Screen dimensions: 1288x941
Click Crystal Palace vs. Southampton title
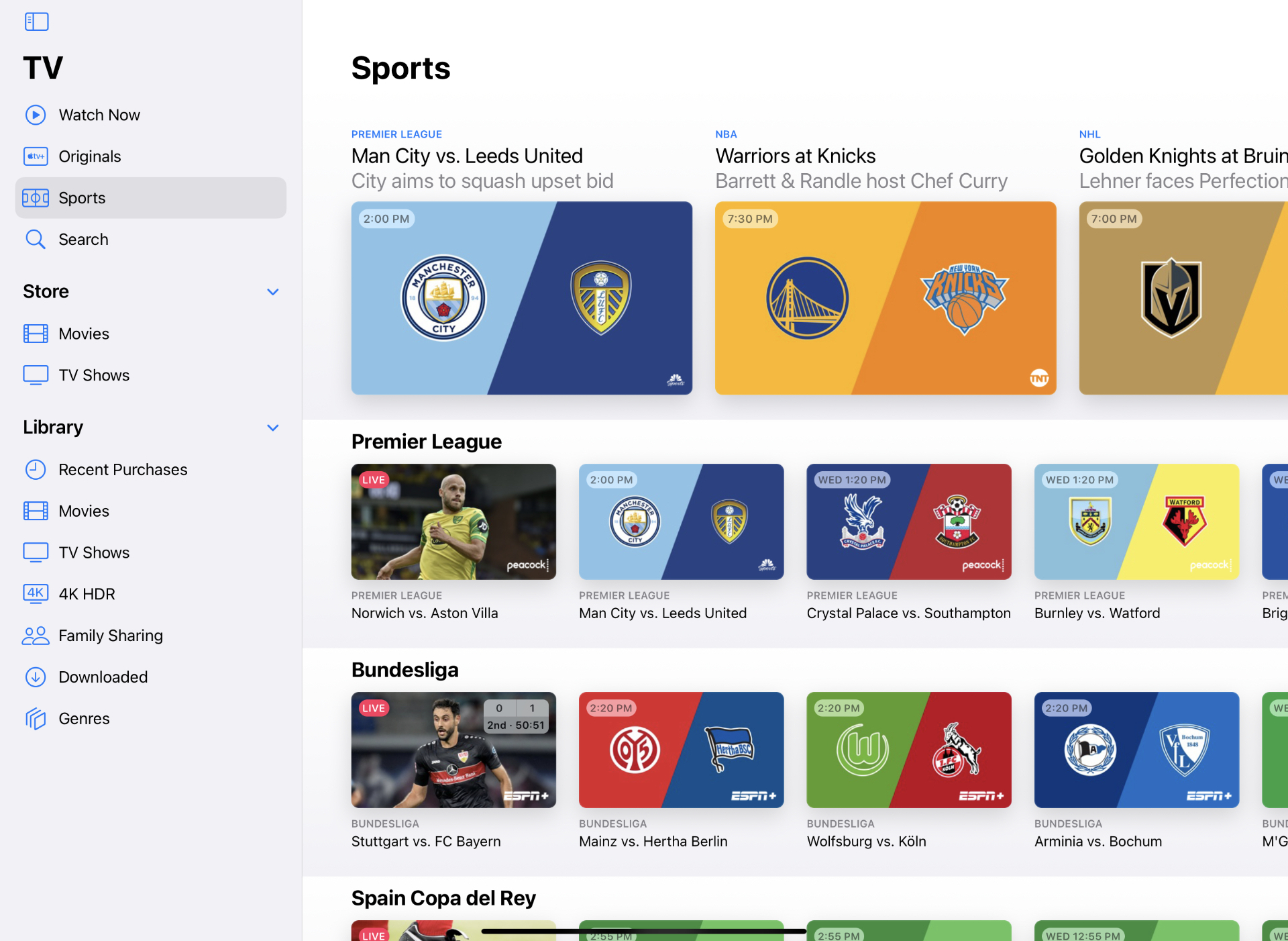coord(908,613)
